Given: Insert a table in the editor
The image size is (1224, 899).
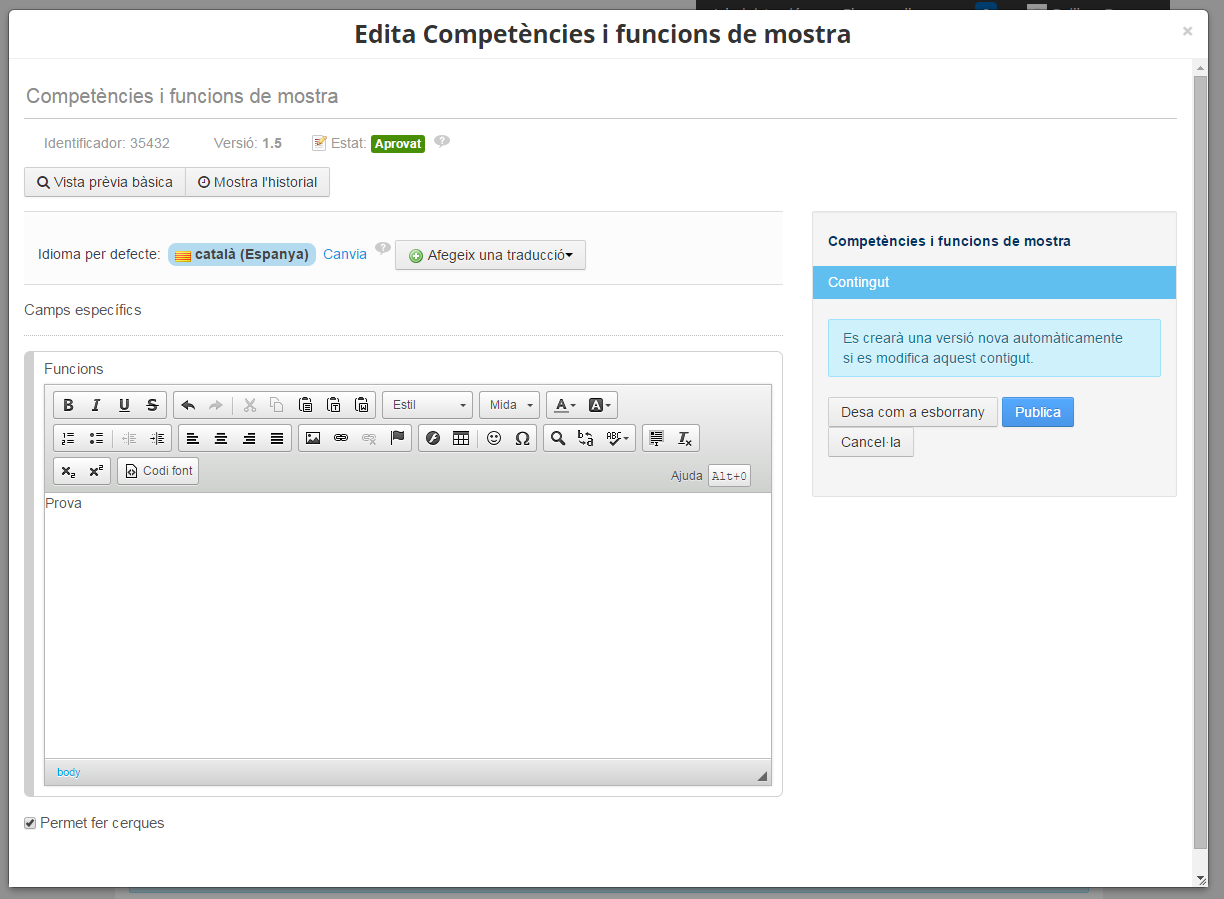Looking at the screenshot, I should [x=461, y=438].
